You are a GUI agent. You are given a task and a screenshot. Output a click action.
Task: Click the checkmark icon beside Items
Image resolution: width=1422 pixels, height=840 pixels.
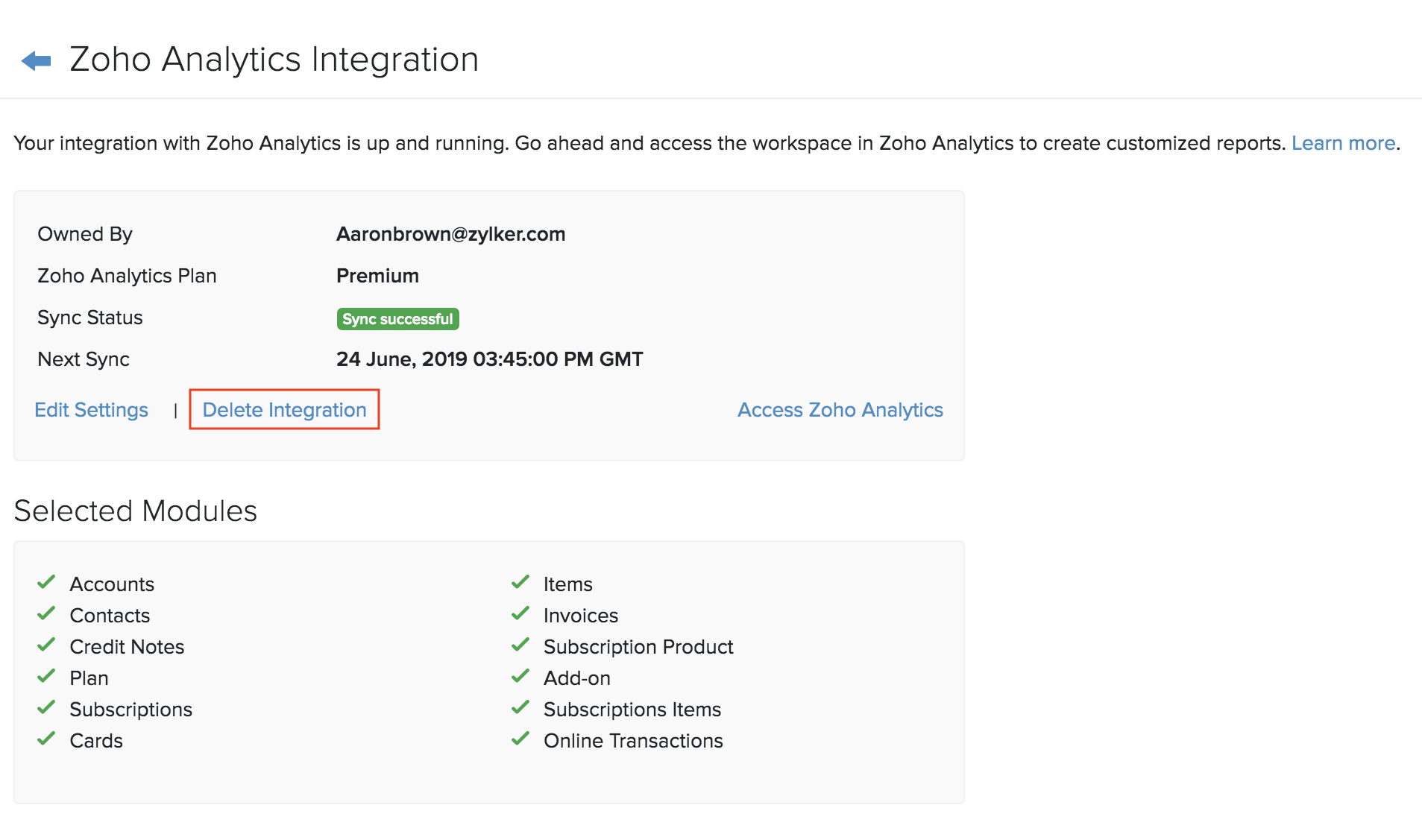520,582
